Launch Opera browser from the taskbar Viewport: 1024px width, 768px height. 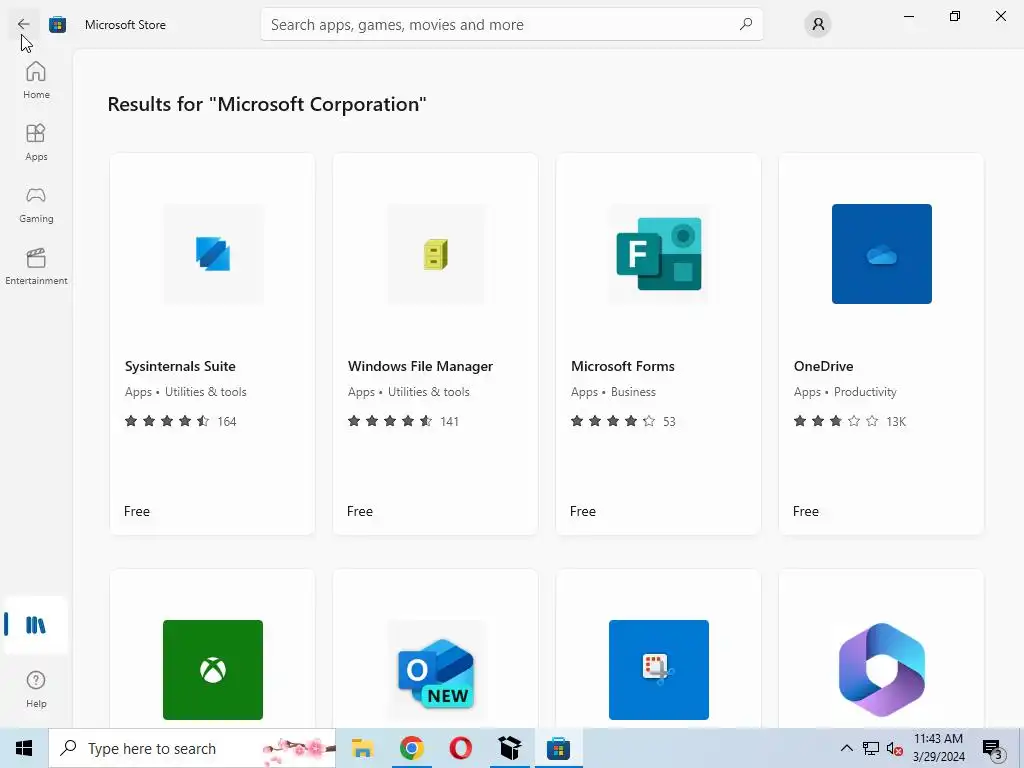460,748
